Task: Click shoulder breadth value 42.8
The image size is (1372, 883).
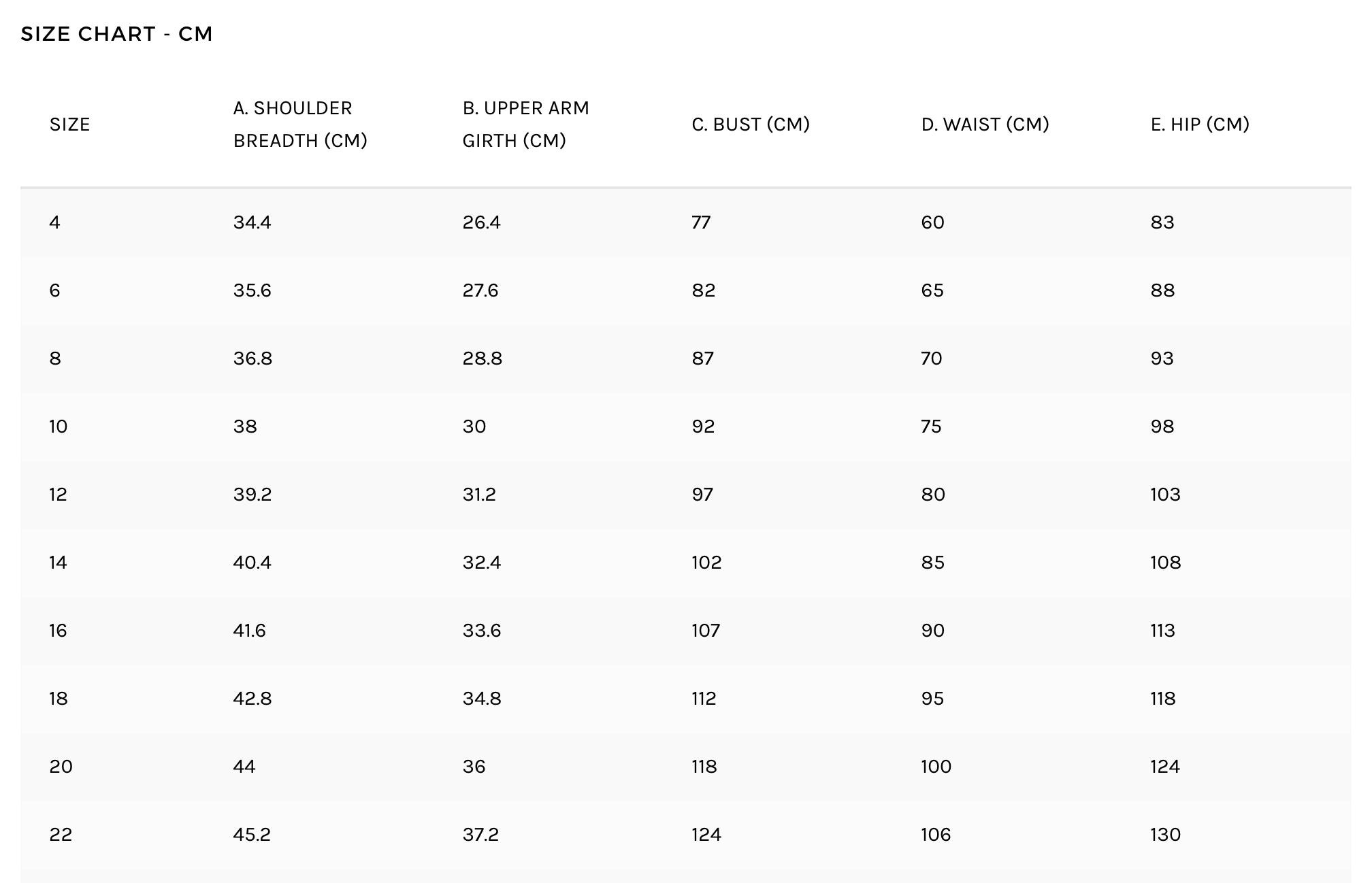Action: click(252, 699)
